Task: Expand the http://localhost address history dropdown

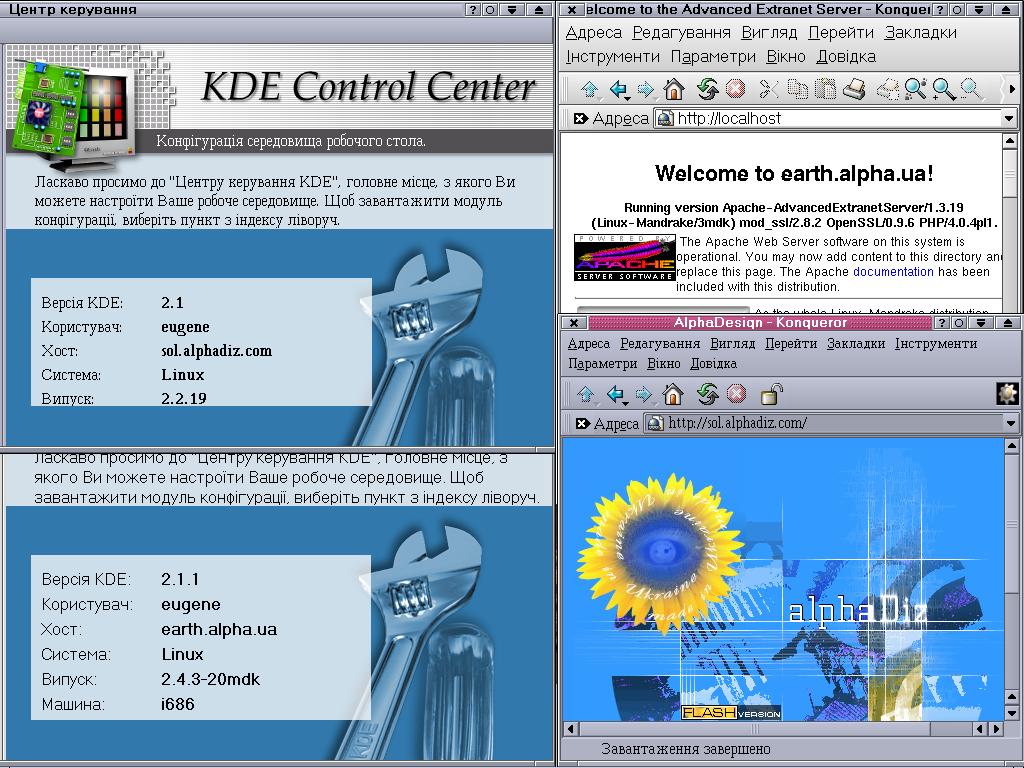Action: (x=1009, y=118)
